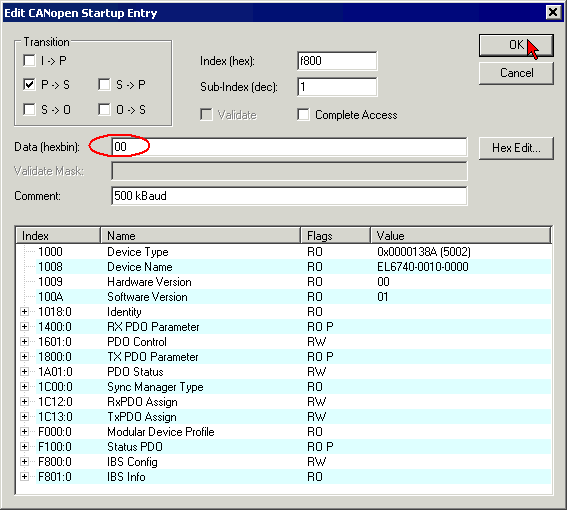Expand the F000:0 Modular Device Profile entry
Image resolution: width=567 pixels, height=510 pixels.
point(24,432)
